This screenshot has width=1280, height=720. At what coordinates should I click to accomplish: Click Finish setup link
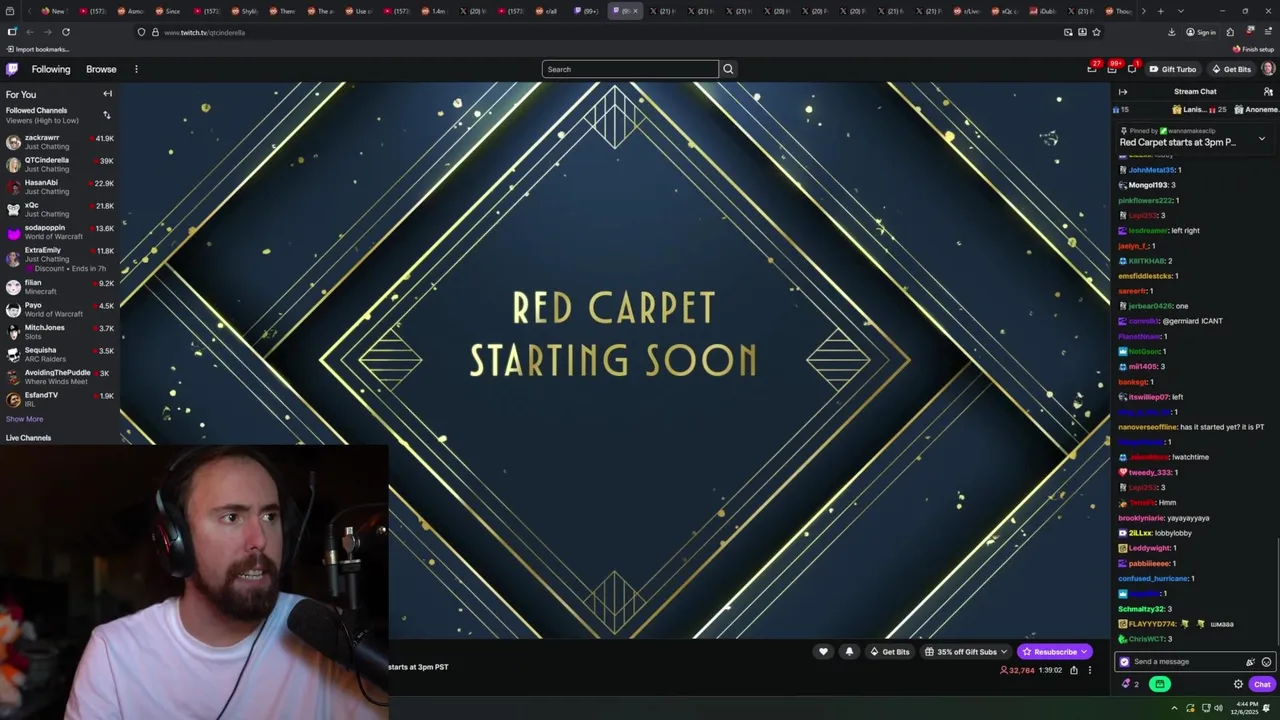tap(1253, 49)
